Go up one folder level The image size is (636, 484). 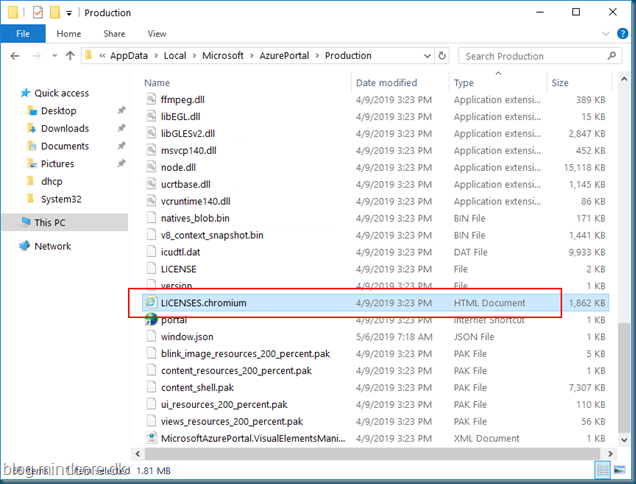(x=70, y=56)
